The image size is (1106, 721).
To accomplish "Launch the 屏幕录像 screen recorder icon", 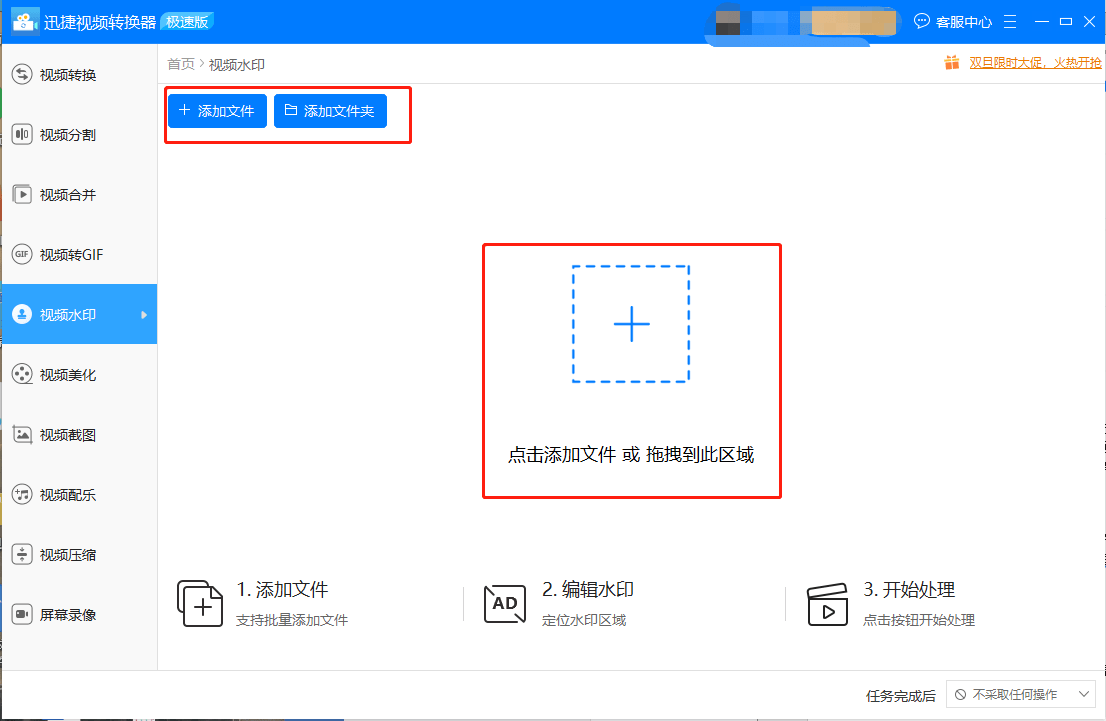I will [22, 615].
